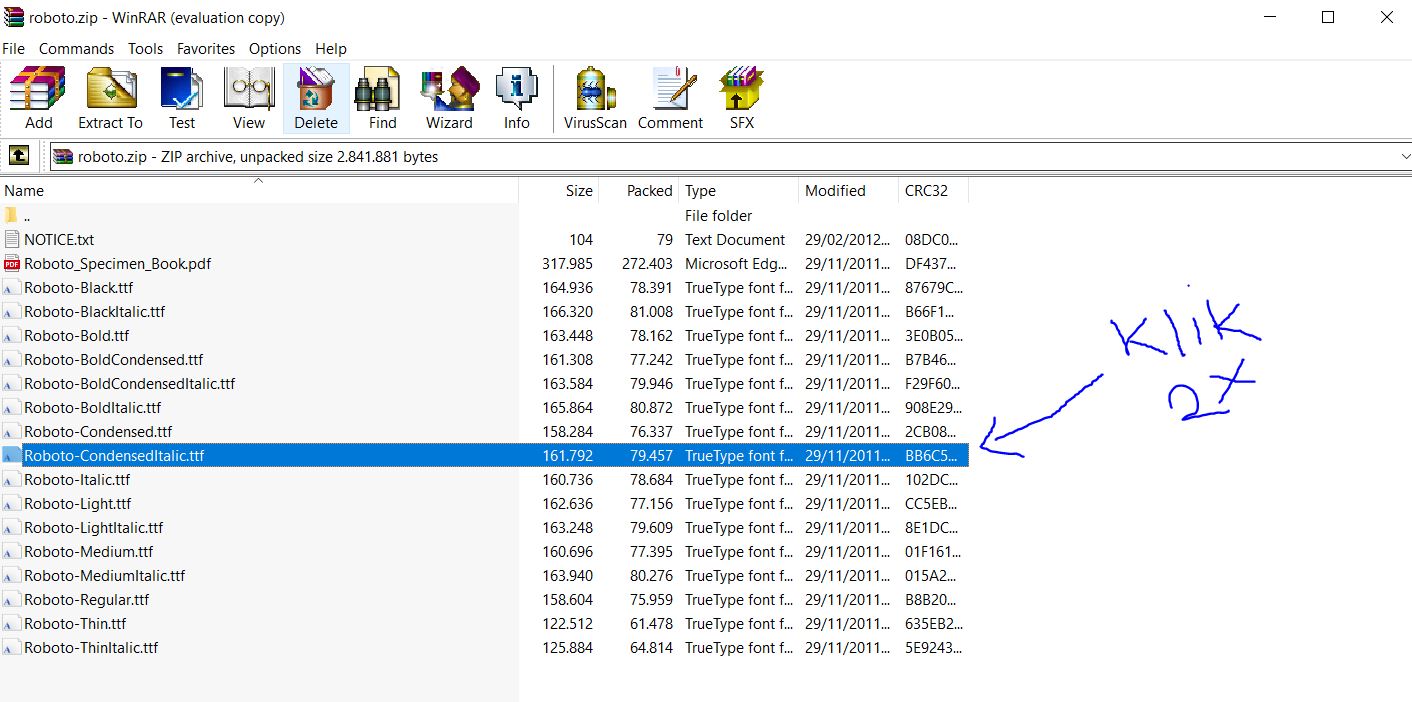Select the Roboto-LightItalic.ttf file

coord(93,528)
